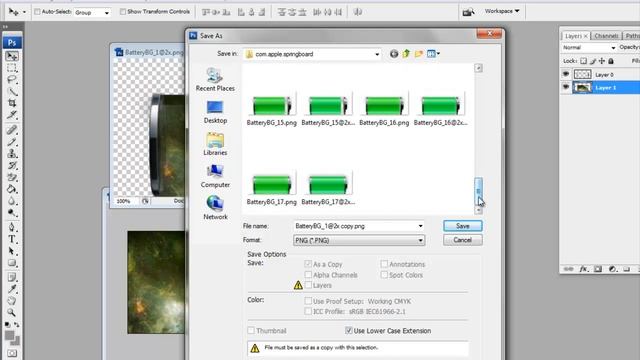640x360 pixels.
Task: Select the Blur tool
Action: pyautogui.click(x=12, y=201)
